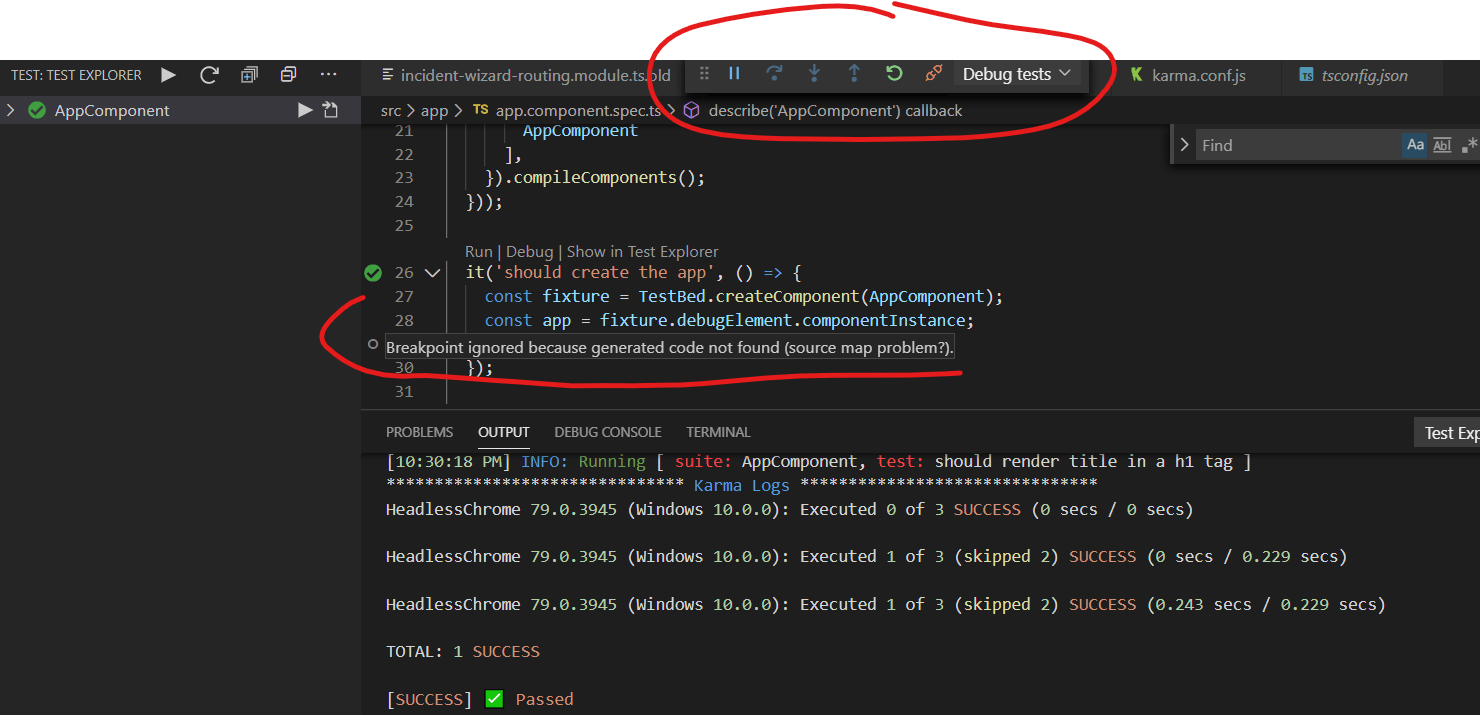
Task: Show source for AppComponent suite
Action: (x=330, y=110)
